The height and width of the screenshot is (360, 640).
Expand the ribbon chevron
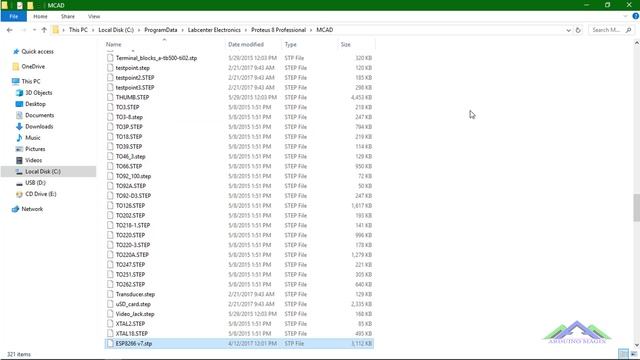625,16
